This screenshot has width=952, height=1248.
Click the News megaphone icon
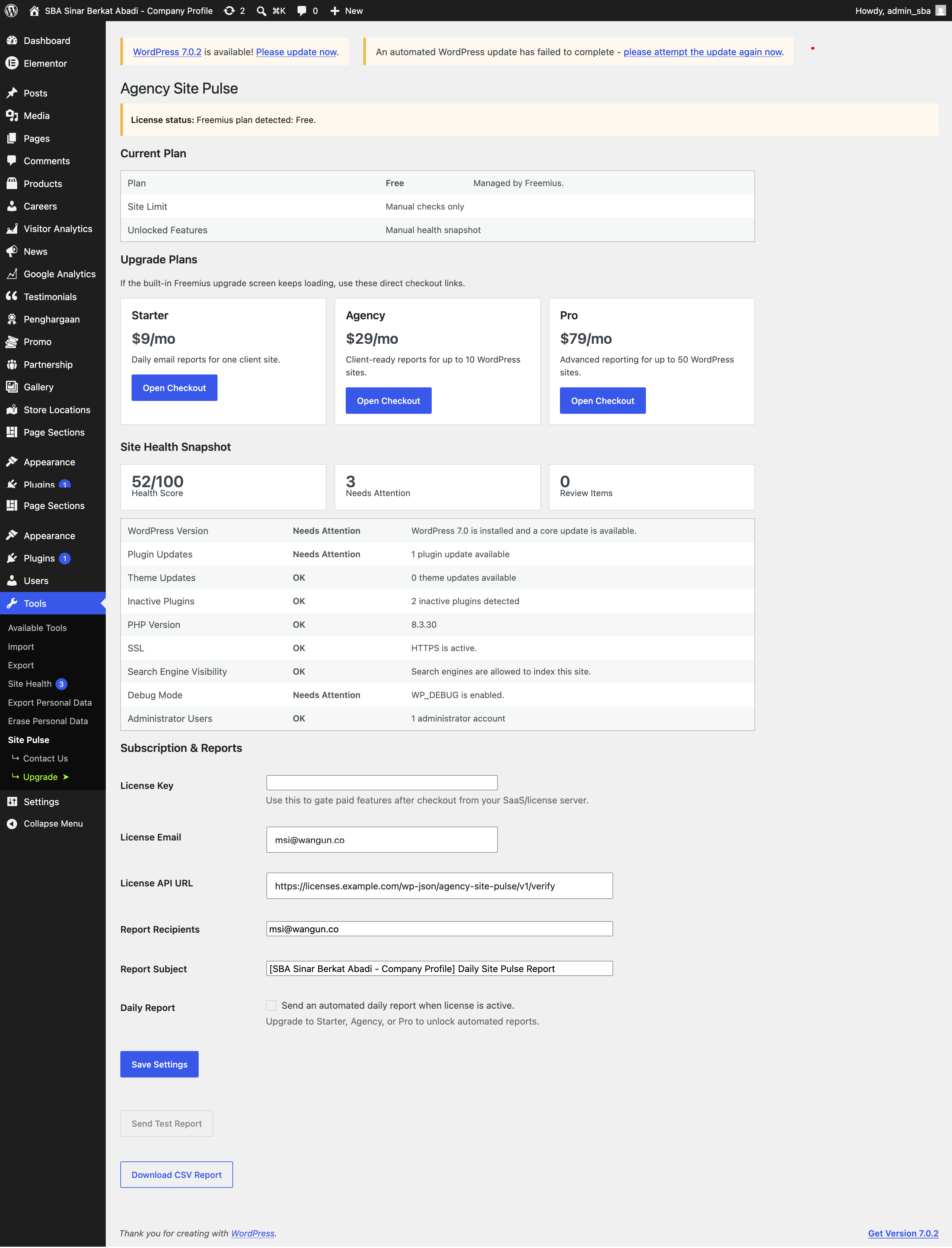(12, 252)
